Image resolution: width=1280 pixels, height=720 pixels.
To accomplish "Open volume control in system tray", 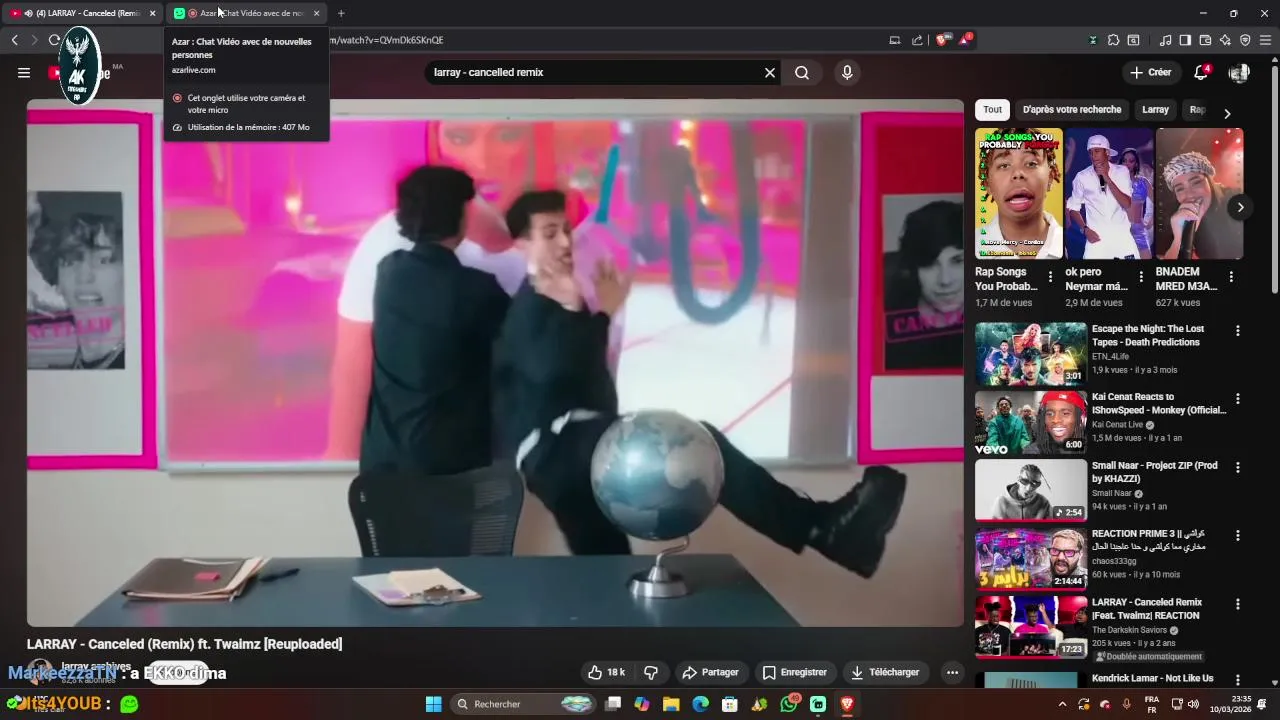I will pyautogui.click(x=1192, y=704).
